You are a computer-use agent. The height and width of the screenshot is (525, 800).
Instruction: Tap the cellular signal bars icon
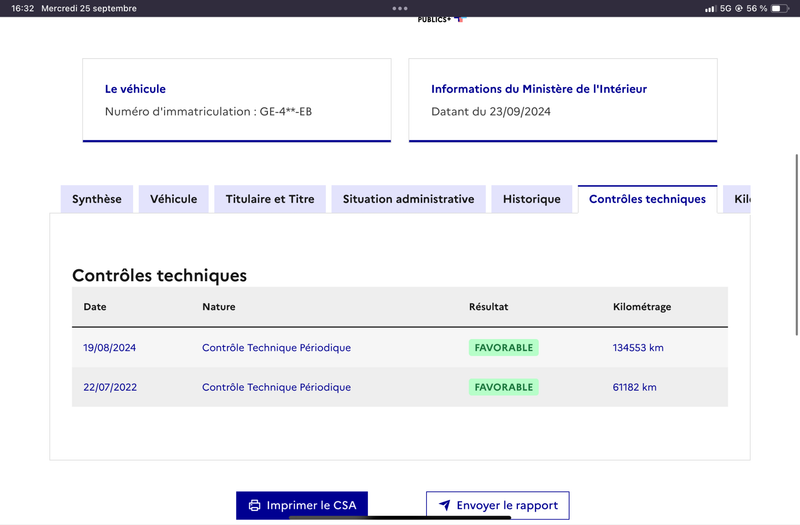coord(710,8)
